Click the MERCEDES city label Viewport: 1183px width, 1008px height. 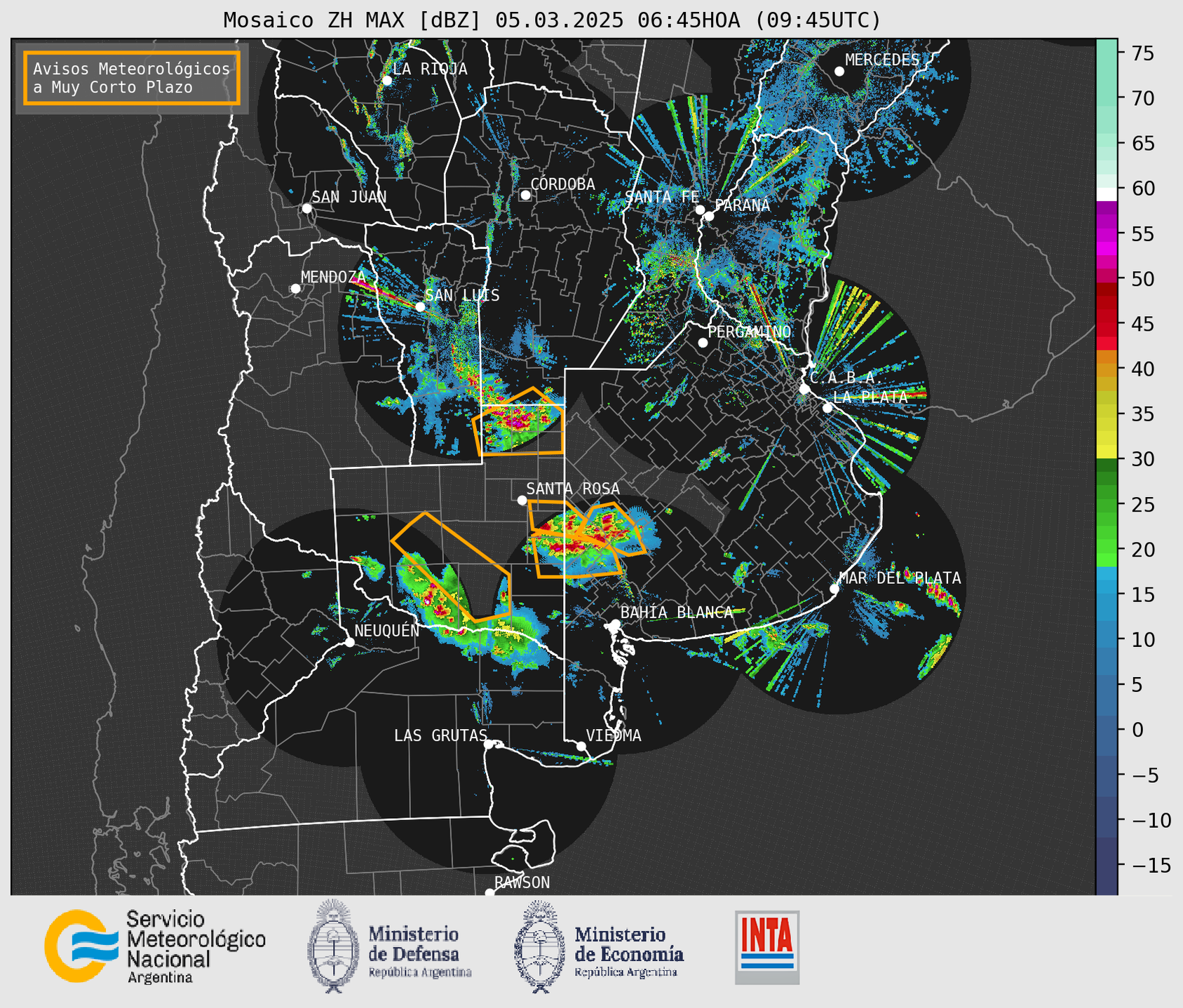pos(882,60)
